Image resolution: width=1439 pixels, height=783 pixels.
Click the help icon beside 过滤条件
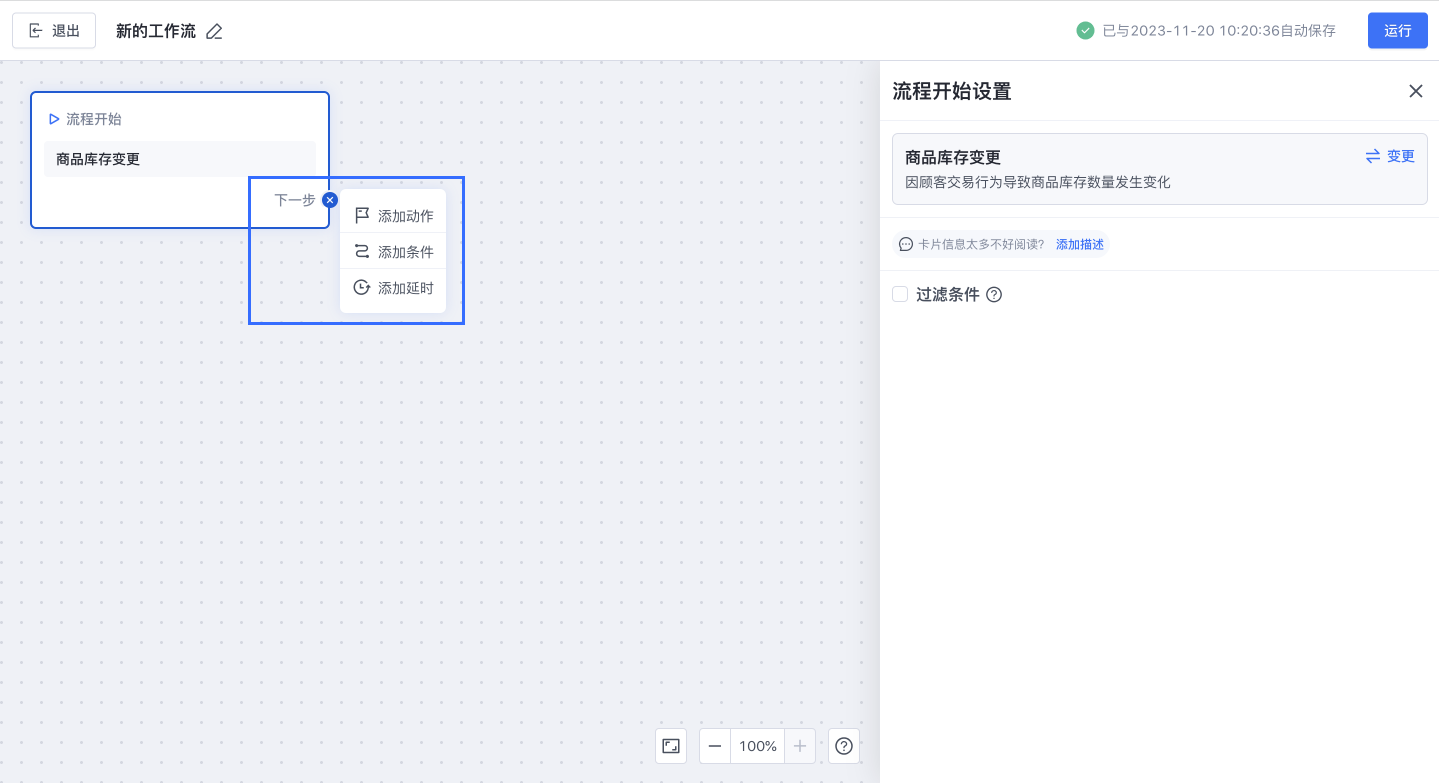coord(994,295)
